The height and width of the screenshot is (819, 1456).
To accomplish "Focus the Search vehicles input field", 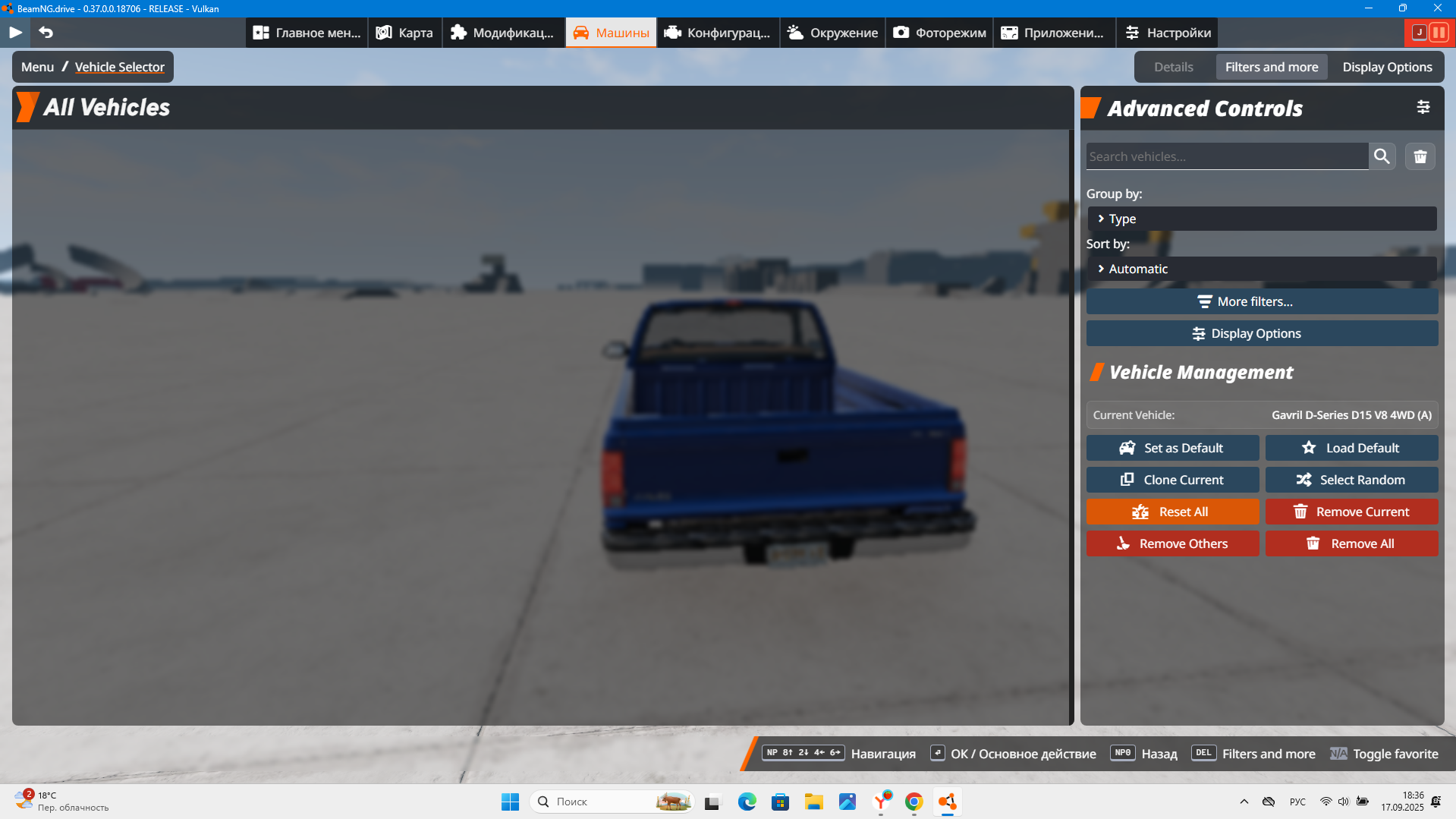I will pyautogui.click(x=1227, y=156).
